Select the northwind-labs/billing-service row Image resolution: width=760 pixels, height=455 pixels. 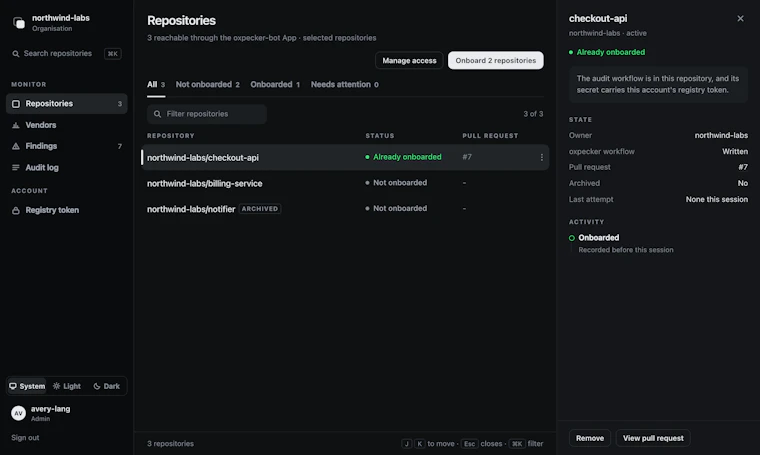(x=345, y=183)
